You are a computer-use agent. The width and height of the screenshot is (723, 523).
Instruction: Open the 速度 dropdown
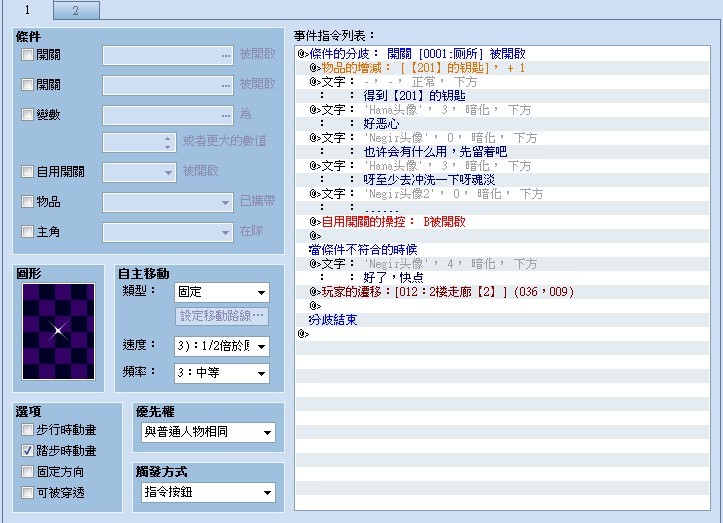222,346
